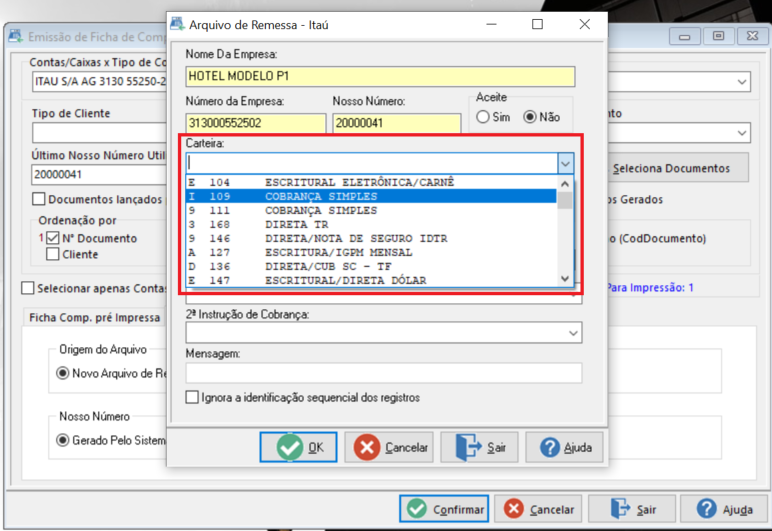Select Novo Arquivo de Remessa radio

tap(63, 373)
